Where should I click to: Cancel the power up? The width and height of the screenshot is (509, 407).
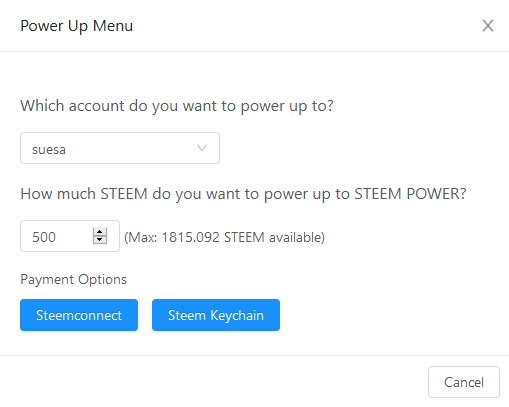[464, 382]
